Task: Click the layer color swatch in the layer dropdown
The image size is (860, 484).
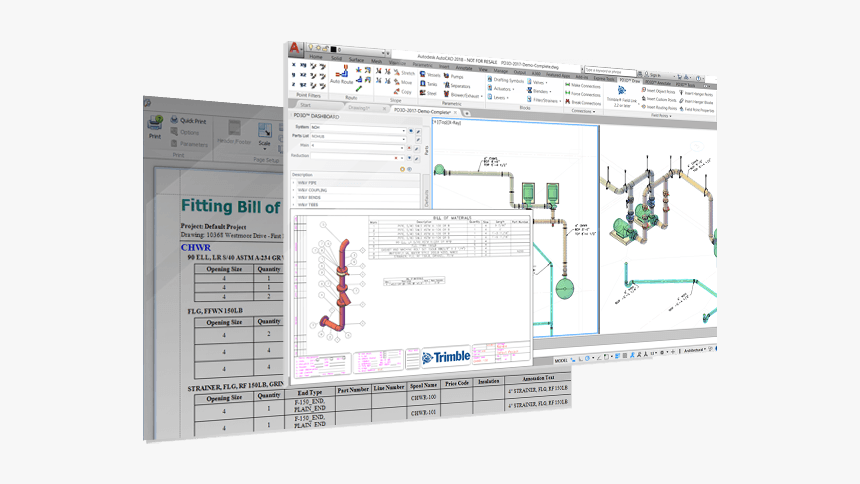Action: click(333, 49)
